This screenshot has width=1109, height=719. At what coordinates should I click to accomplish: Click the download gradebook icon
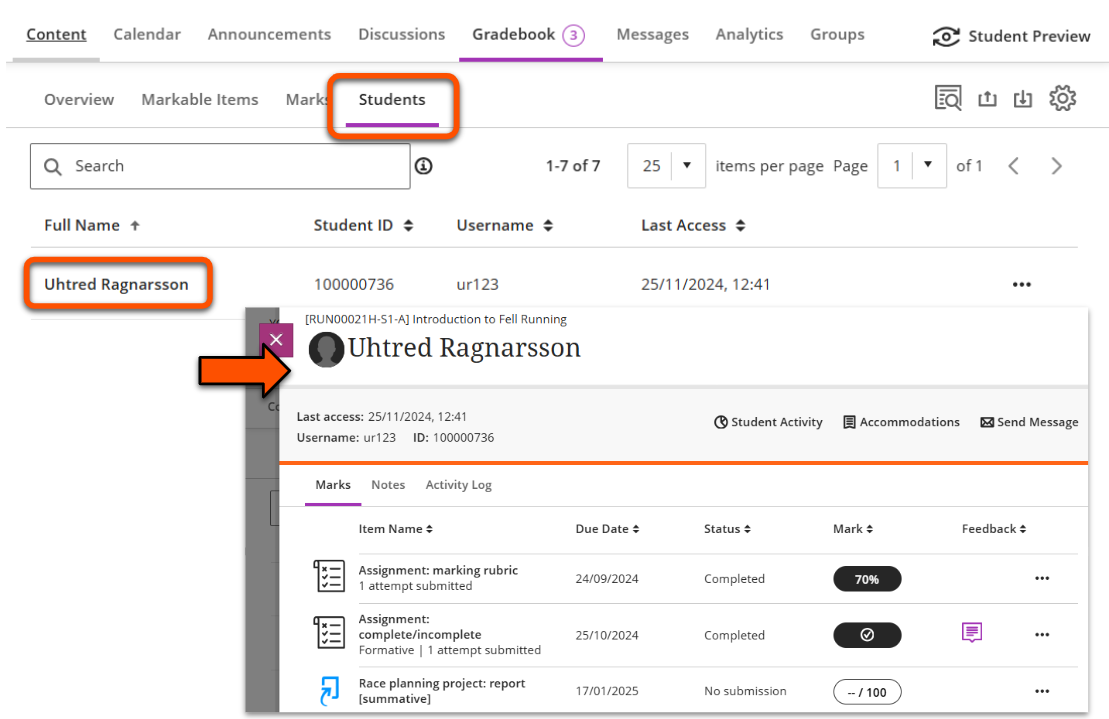[1022, 98]
